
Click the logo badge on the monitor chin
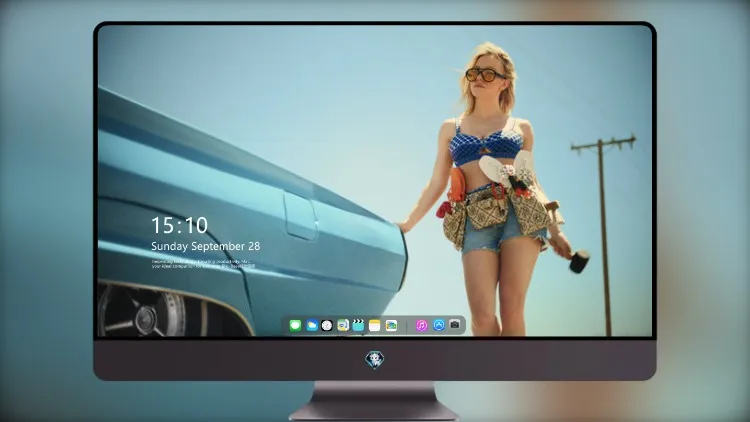click(x=375, y=360)
